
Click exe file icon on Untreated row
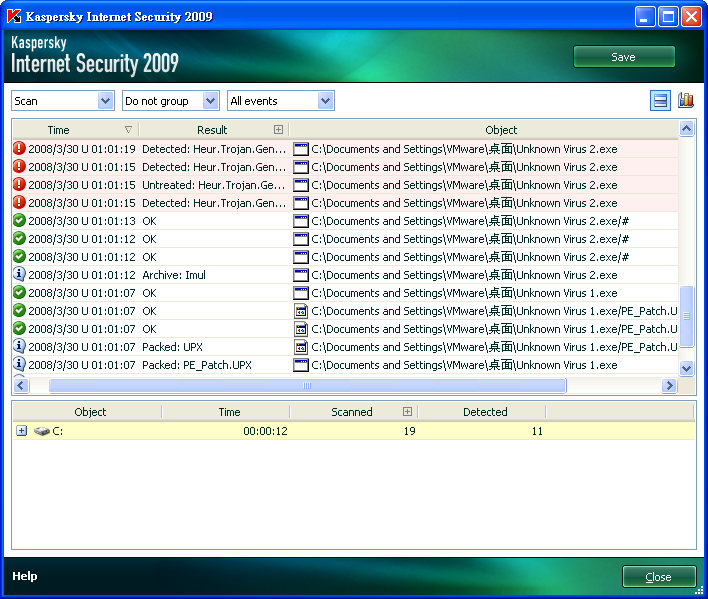tap(301, 185)
